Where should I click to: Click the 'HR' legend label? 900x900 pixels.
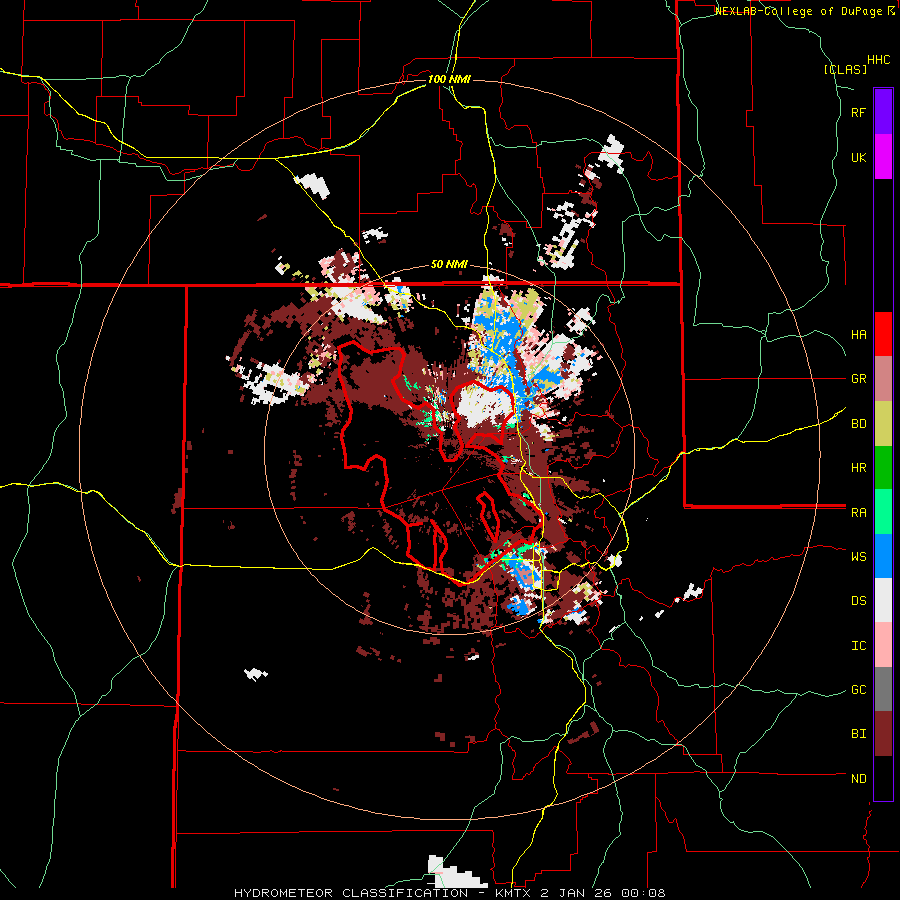pyautogui.click(x=859, y=468)
